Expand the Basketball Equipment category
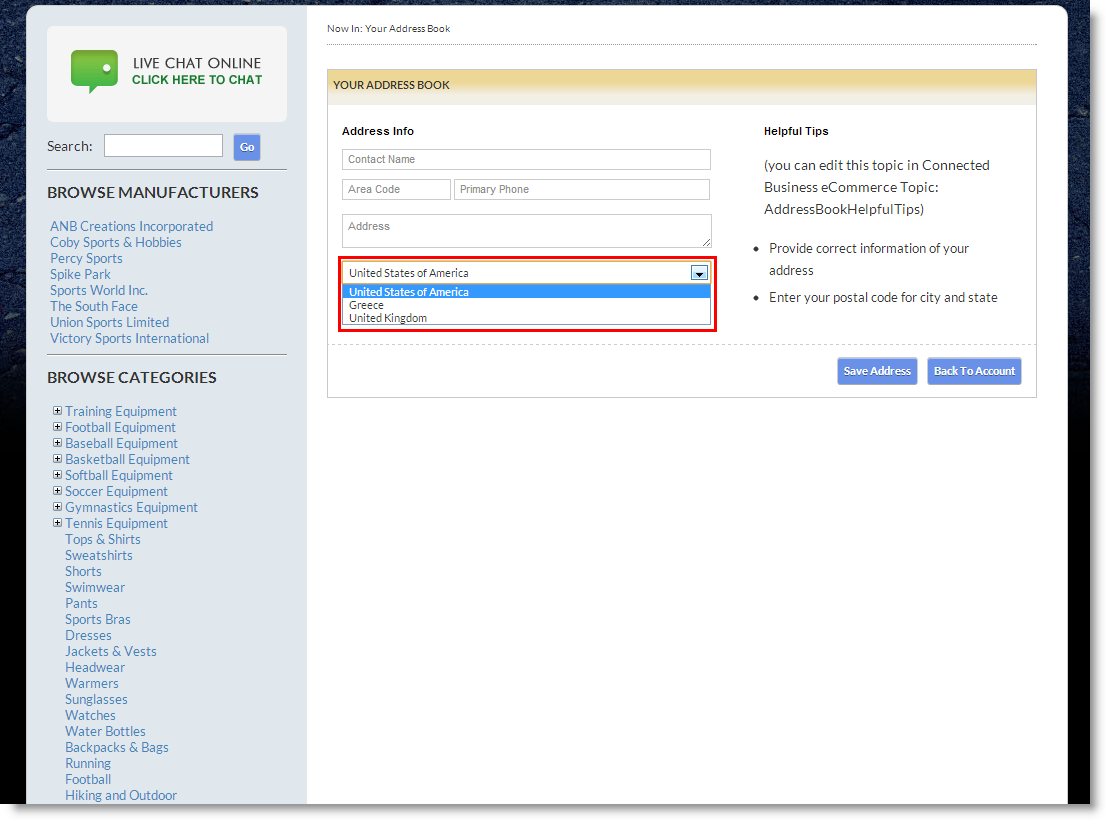 point(57,459)
